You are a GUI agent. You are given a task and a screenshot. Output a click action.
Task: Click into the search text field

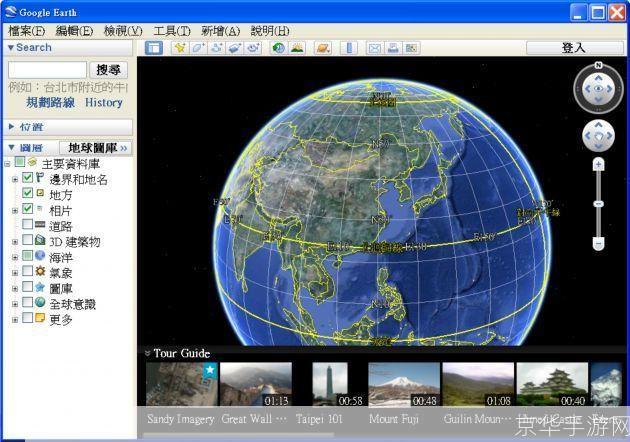coord(47,70)
